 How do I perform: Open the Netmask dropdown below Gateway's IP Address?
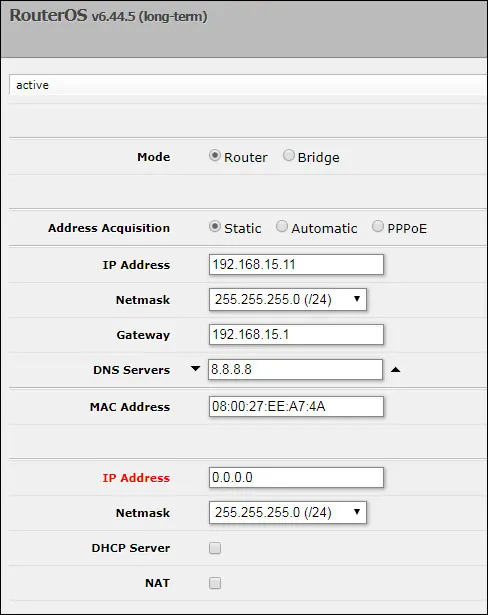pos(288,300)
